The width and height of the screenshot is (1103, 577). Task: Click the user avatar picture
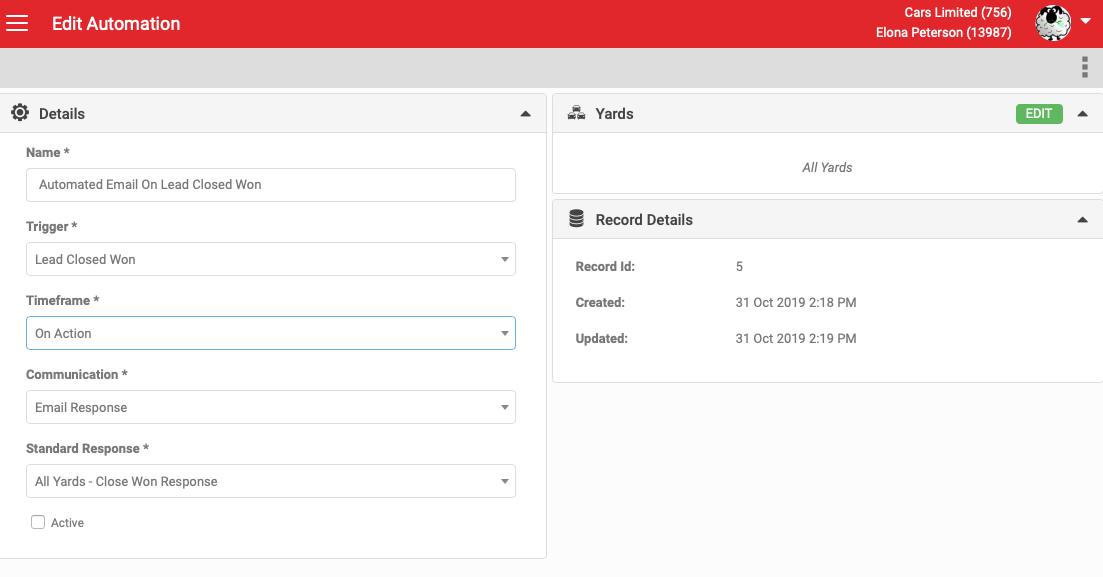tap(1052, 23)
